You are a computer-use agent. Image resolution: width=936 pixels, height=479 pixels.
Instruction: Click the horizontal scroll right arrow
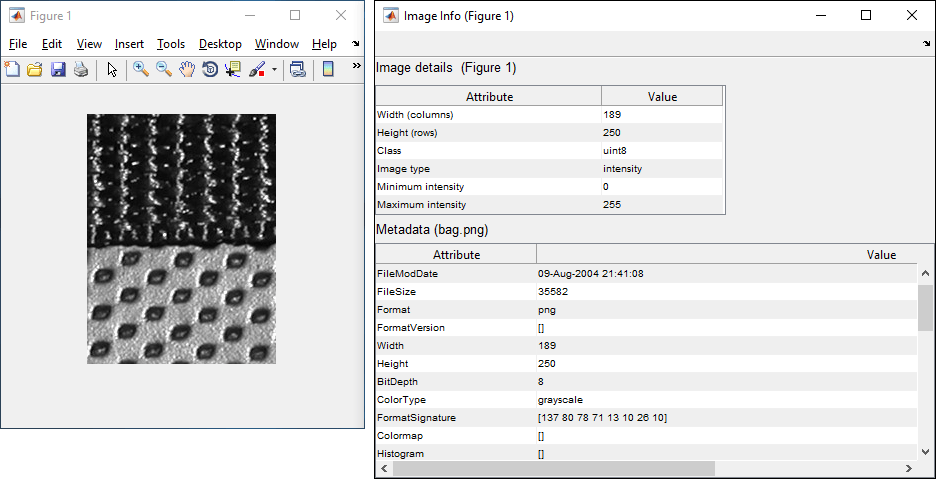pos(909,469)
